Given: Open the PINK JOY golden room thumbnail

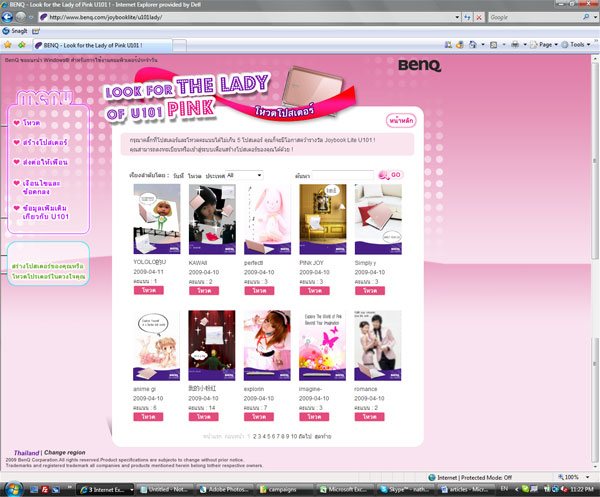Looking at the screenshot, I should coord(323,219).
